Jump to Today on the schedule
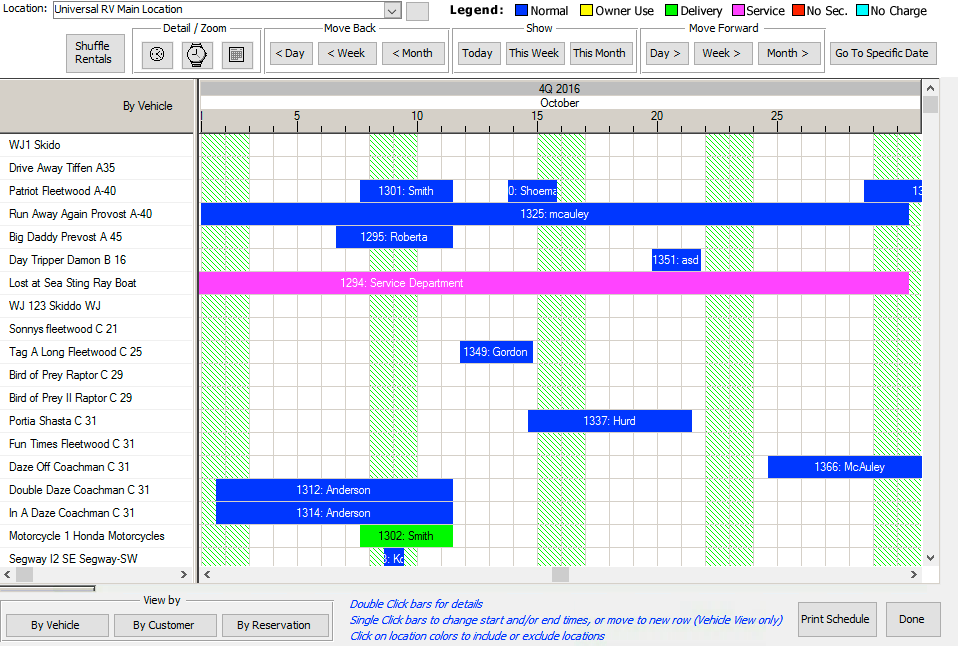Image resolution: width=958 pixels, height=646 pixels. [x=477, y=53]
